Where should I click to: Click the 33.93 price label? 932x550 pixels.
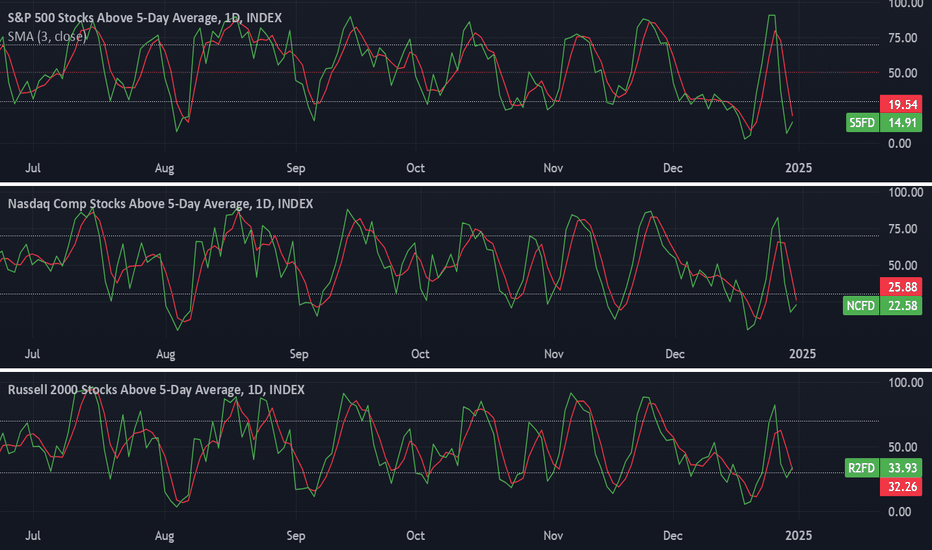pyautogui.click(x=901, y=468)
